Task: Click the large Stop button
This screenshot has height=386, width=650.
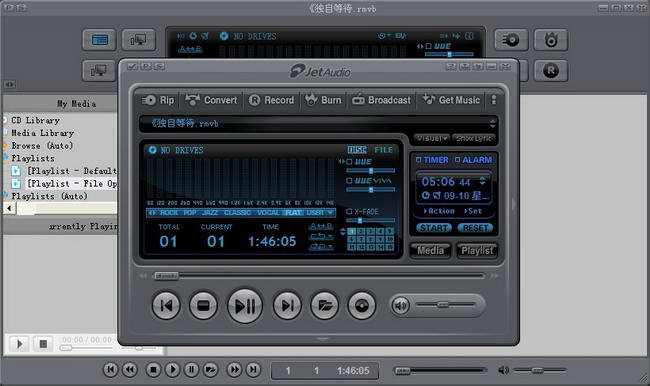Action: tap(203, 306)
